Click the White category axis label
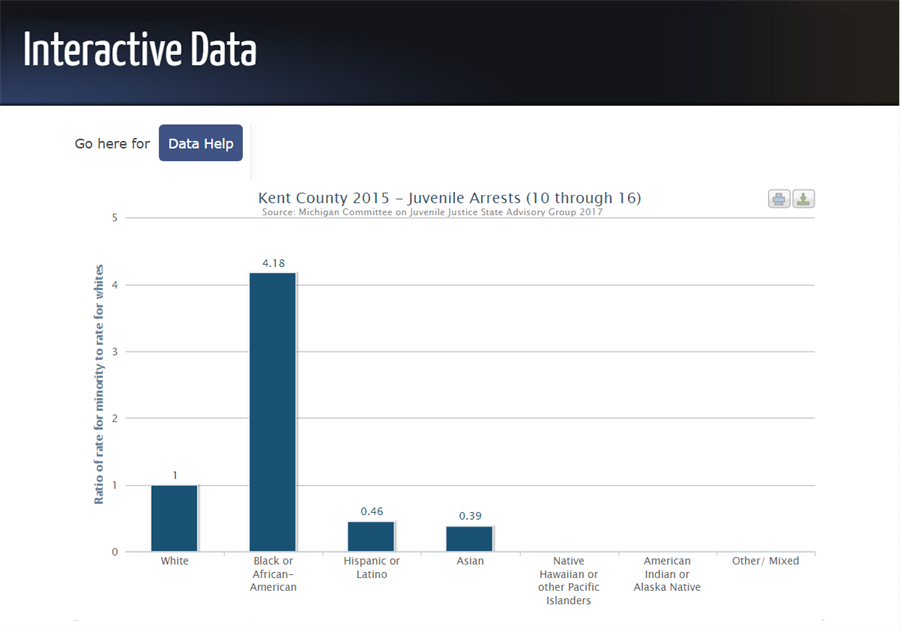Image resolution: width=900 pixels, height=629 pixels. (174, 561)
